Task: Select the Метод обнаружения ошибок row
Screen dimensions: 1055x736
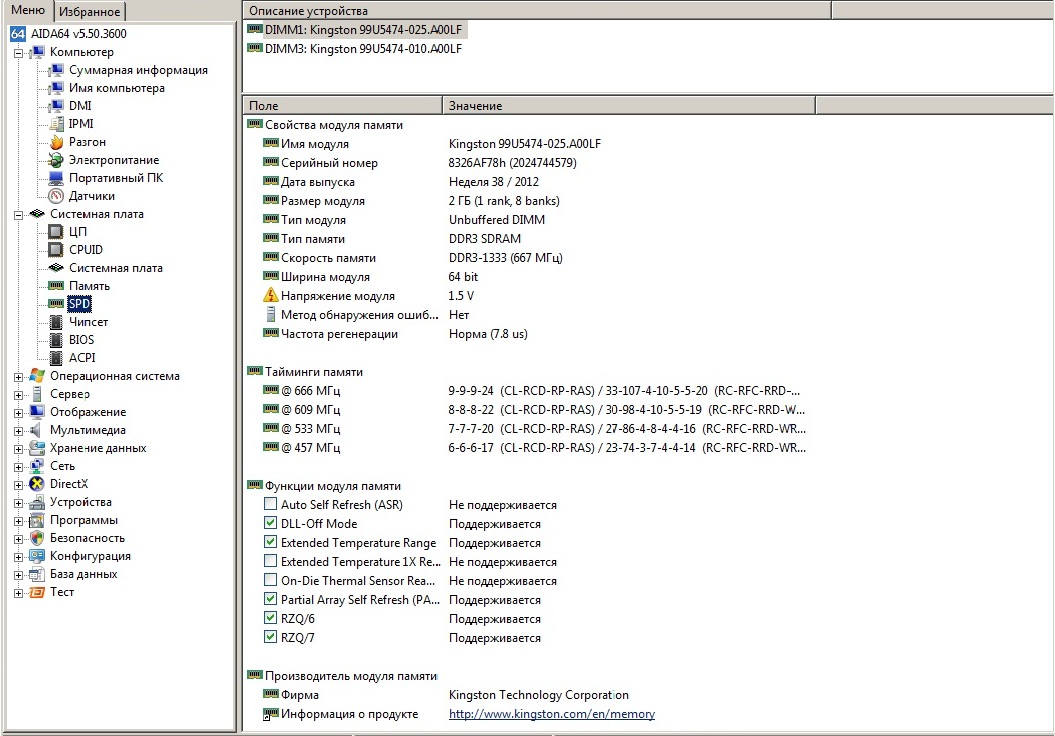Action: pos(367,315)
